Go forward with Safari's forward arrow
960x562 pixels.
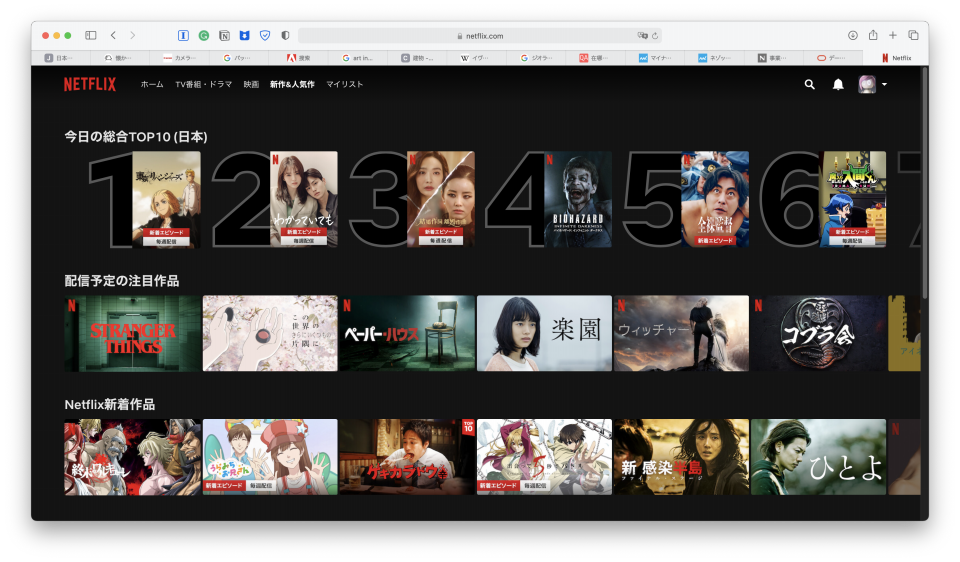click(x=132, y=36)
